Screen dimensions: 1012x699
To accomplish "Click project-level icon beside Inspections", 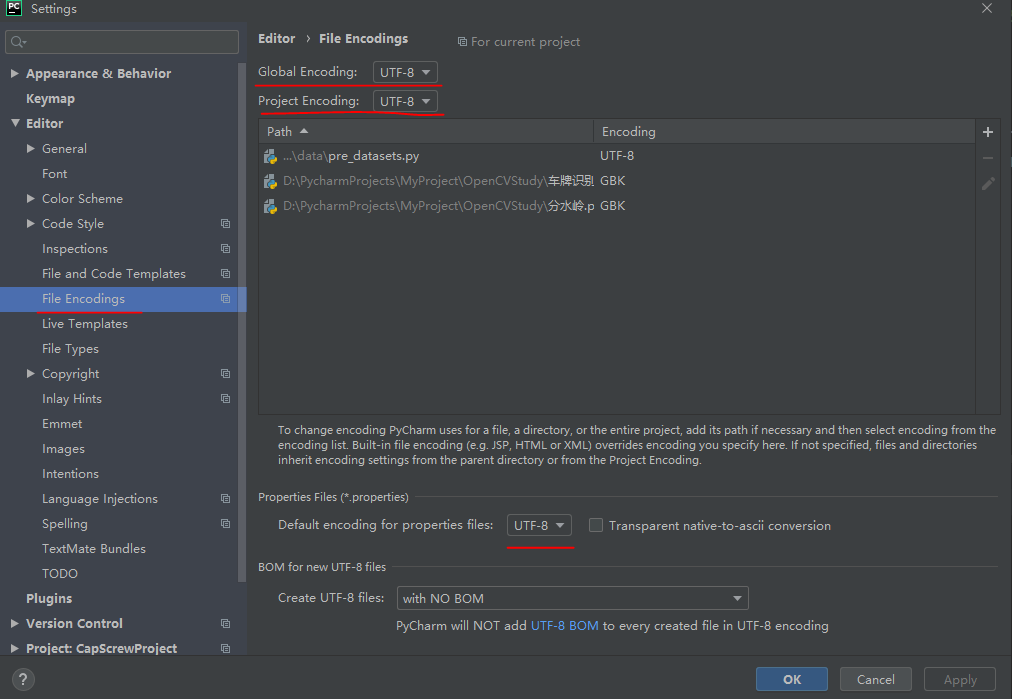I will tap(225, 248).
